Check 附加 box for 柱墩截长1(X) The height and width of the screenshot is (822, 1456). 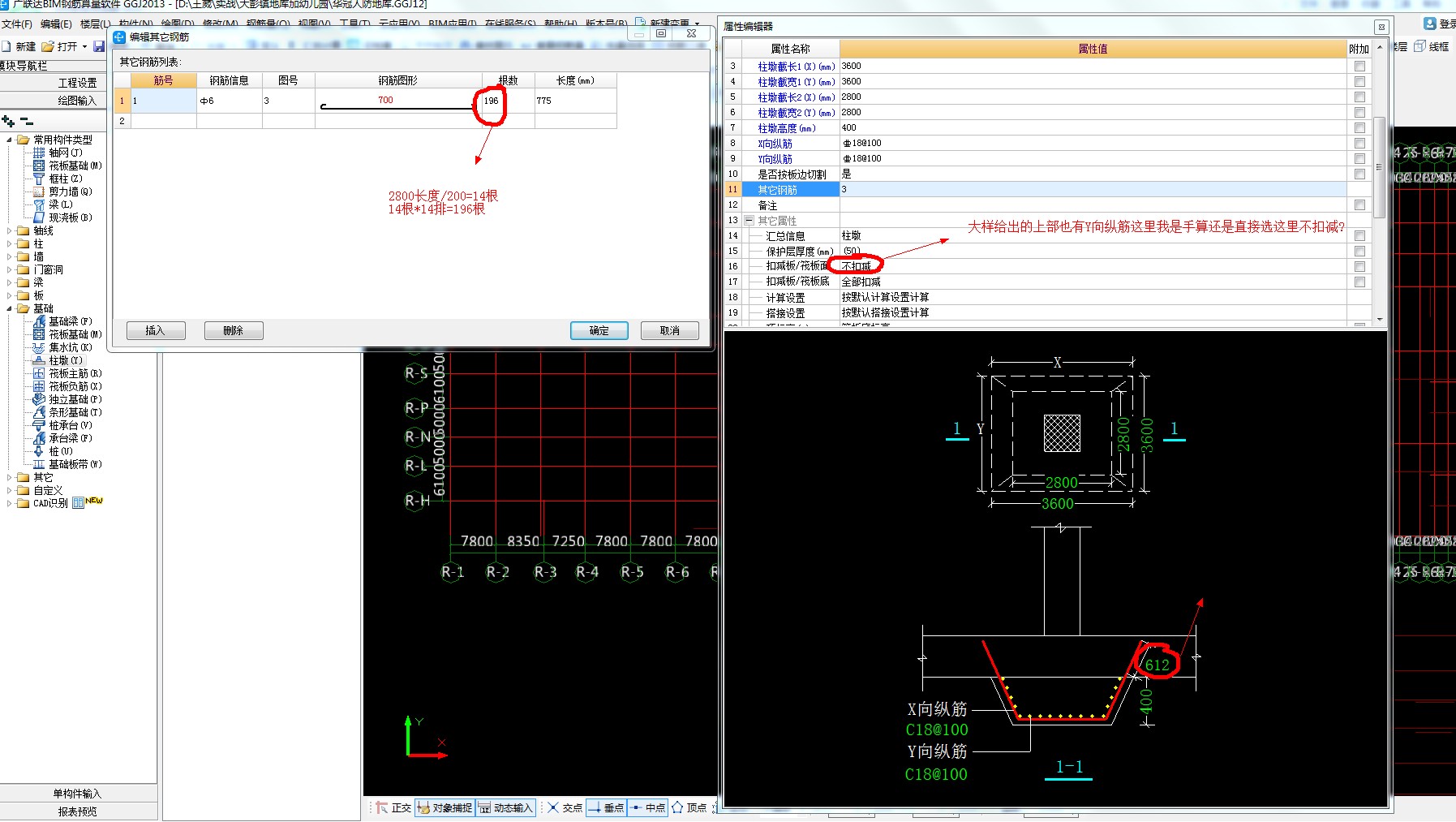(x=1359, y=67)
